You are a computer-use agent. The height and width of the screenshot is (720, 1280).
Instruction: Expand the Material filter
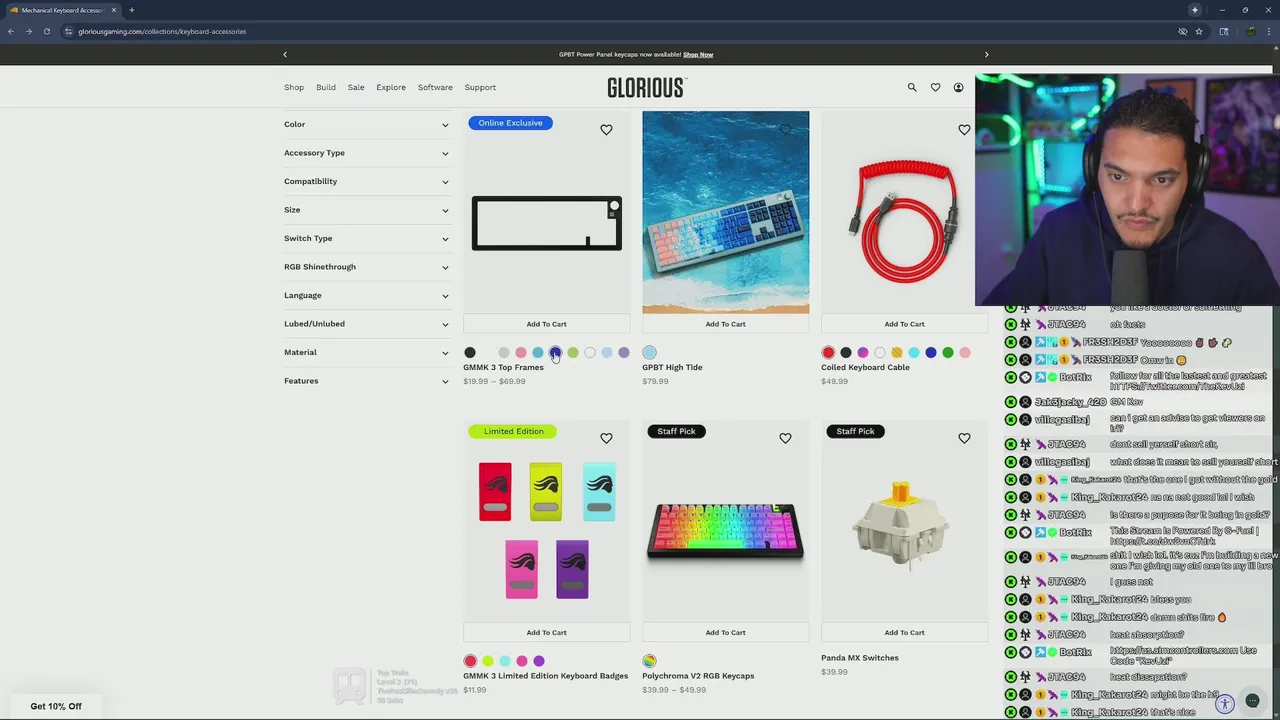pyautogui.click(x=366, y=352)
